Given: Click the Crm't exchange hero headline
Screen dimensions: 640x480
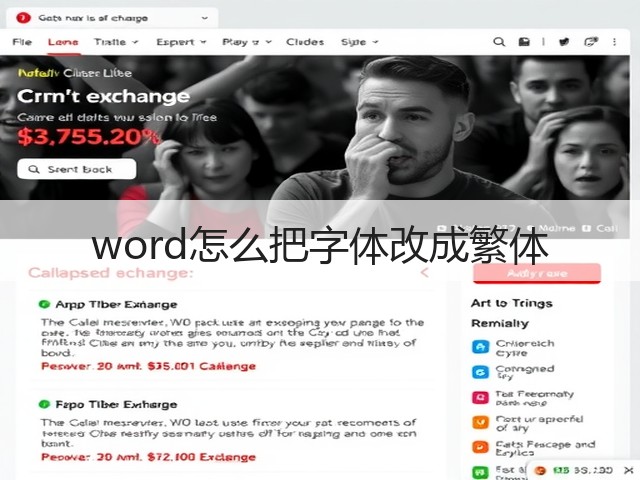Looking at the screenshot, I should 103,96.
